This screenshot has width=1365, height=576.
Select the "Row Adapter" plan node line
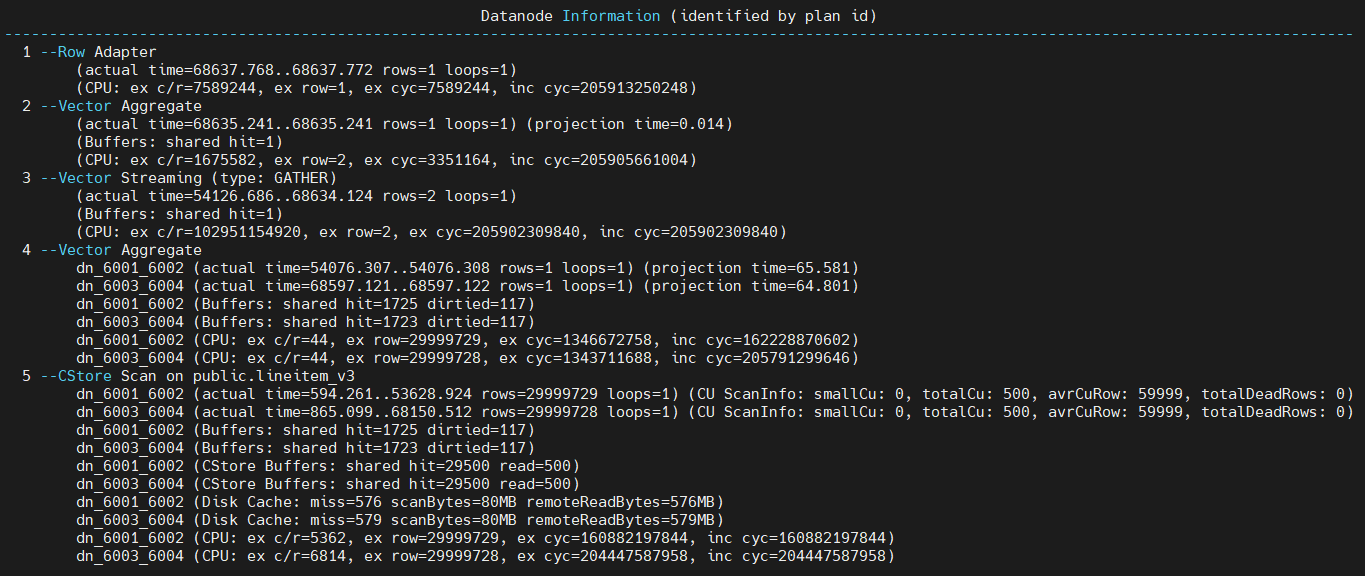tap(107, 52)
